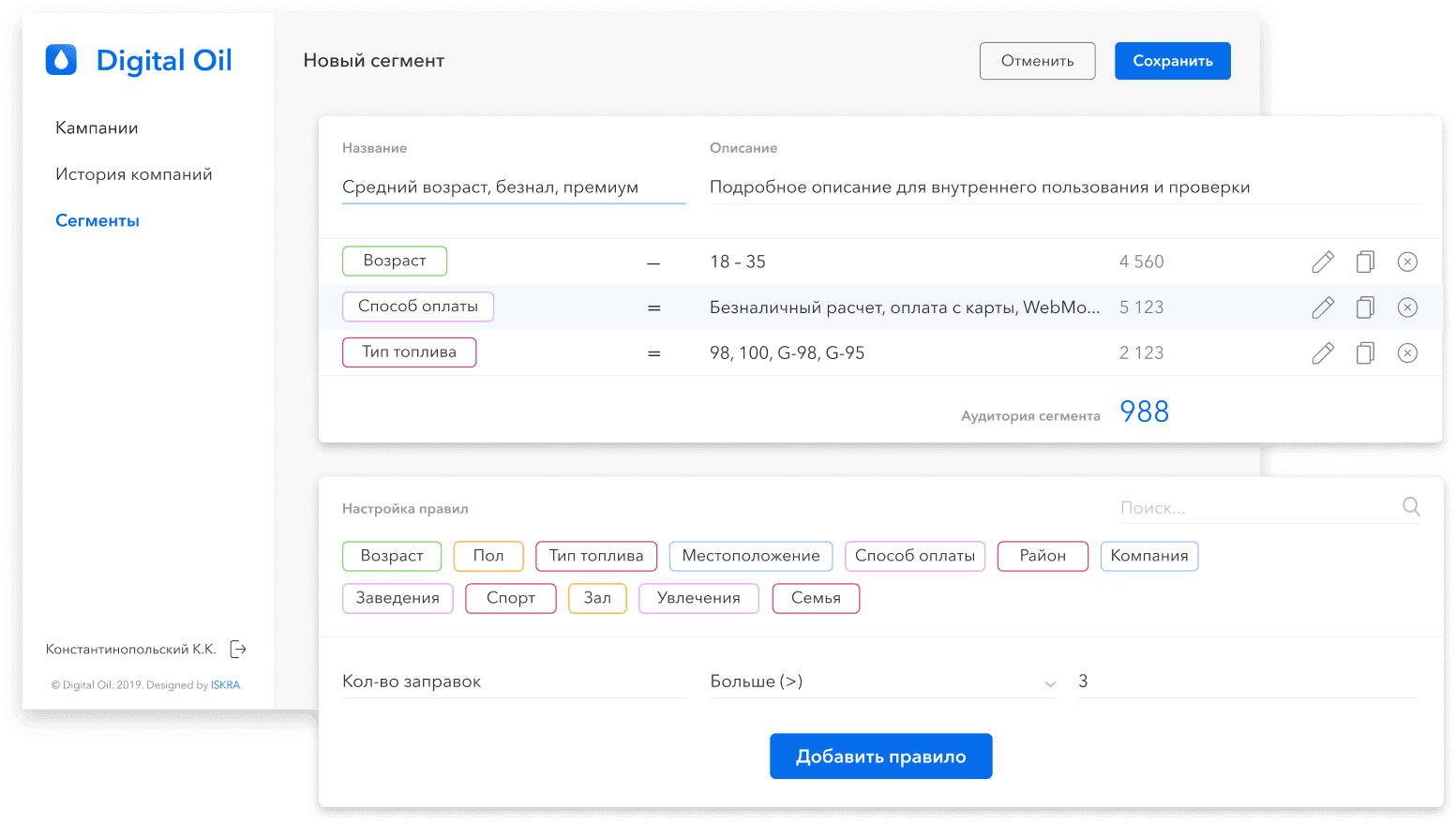Viewport: 1456px width, 824px height.
Task: Focus the Название segment name field
Action: click(x=513, y=187)
